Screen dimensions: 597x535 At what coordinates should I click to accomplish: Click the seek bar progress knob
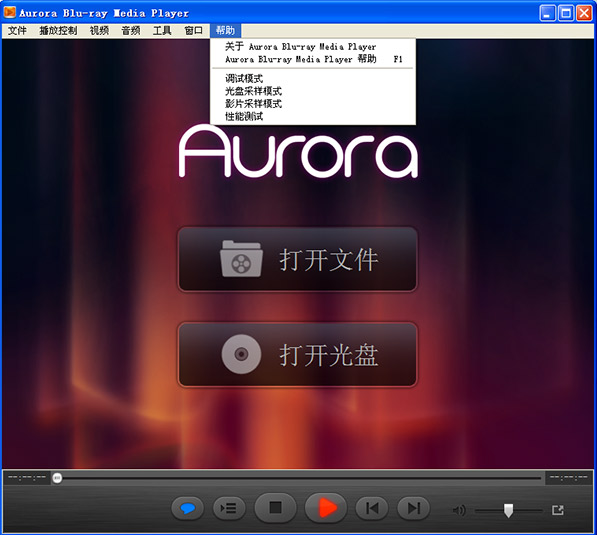(57, 478)
